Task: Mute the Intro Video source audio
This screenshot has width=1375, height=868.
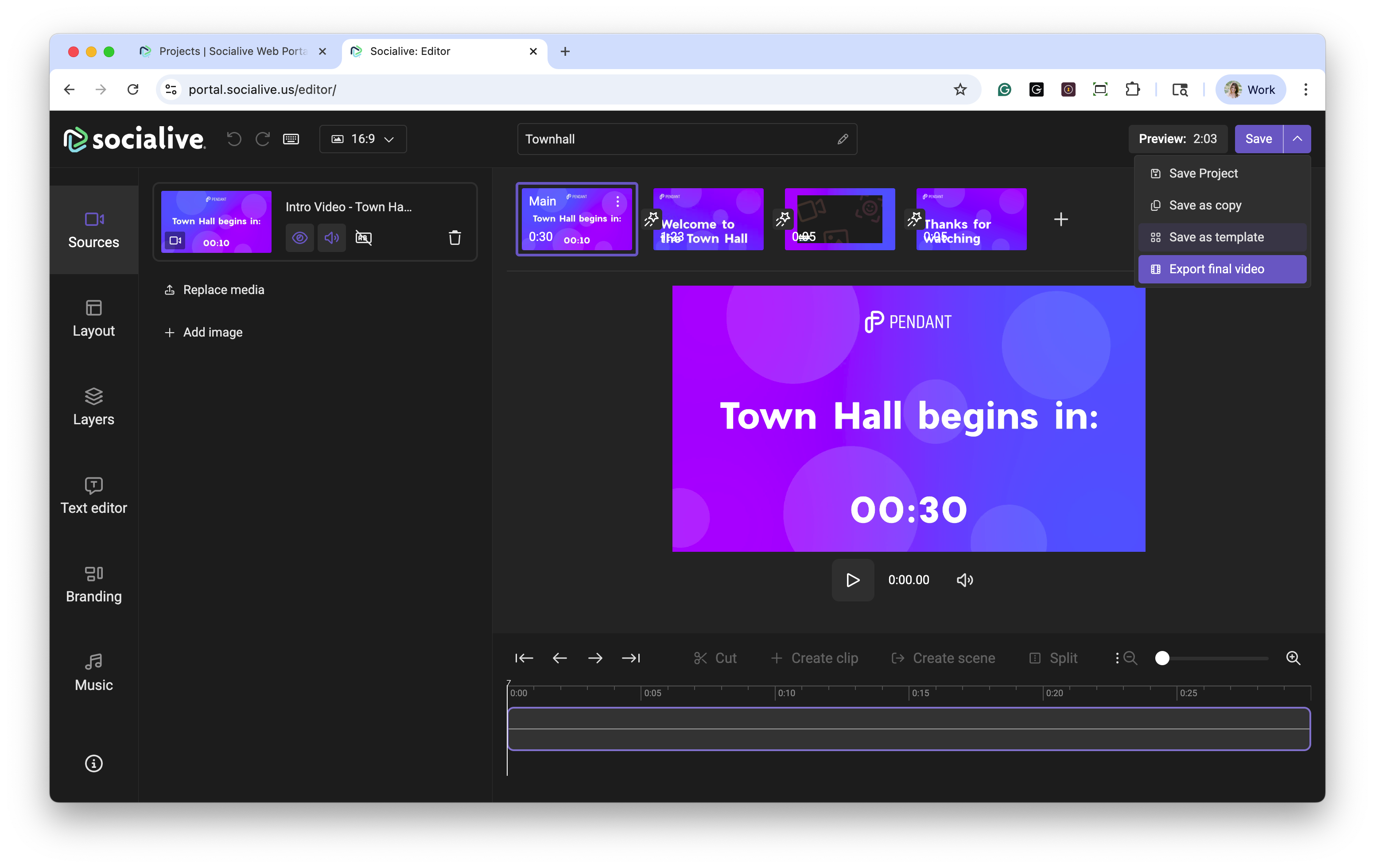Action: pos(332,237)
